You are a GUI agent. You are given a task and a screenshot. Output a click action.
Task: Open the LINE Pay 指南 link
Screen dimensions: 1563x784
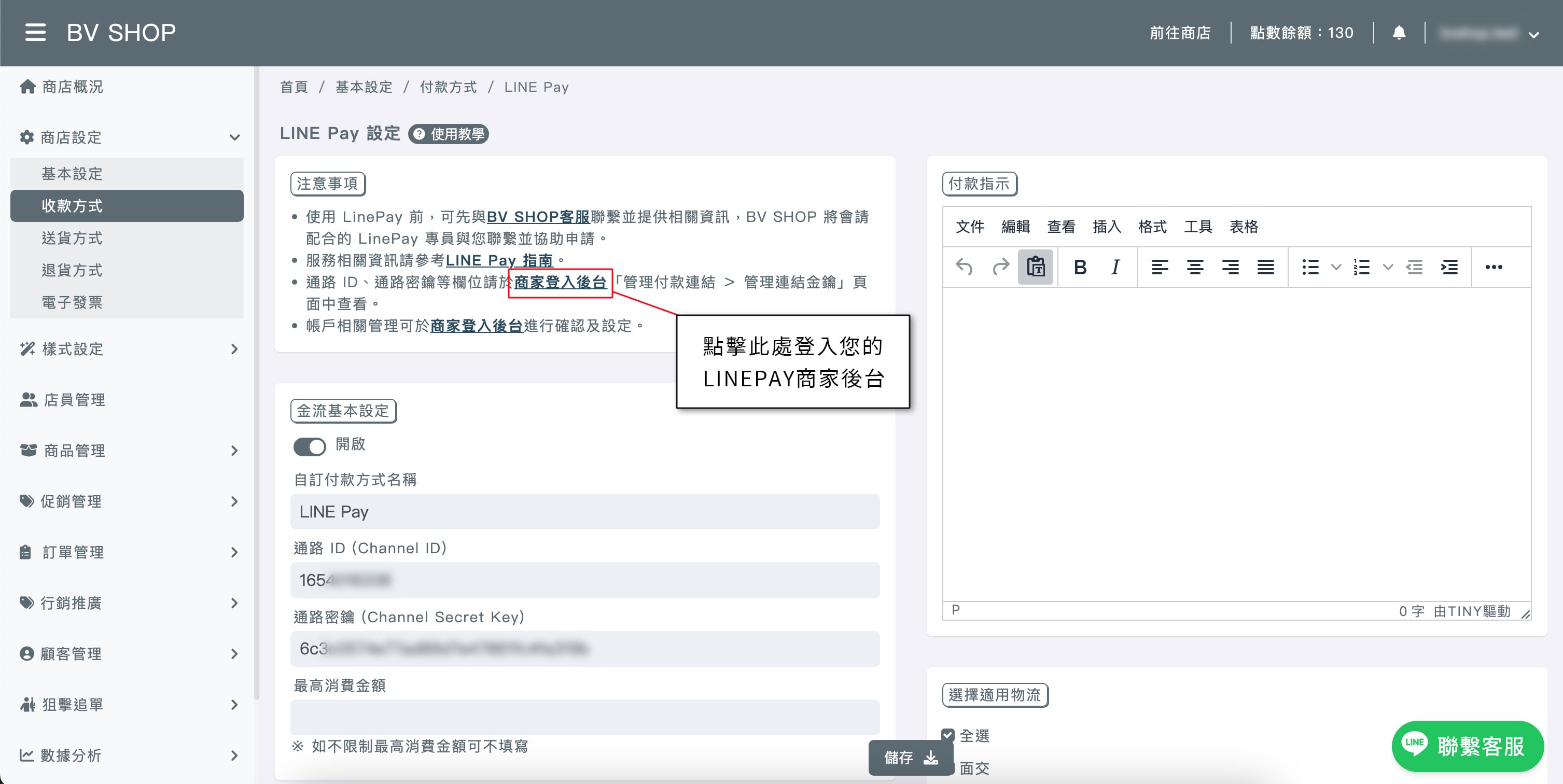[x=499, y=260]
